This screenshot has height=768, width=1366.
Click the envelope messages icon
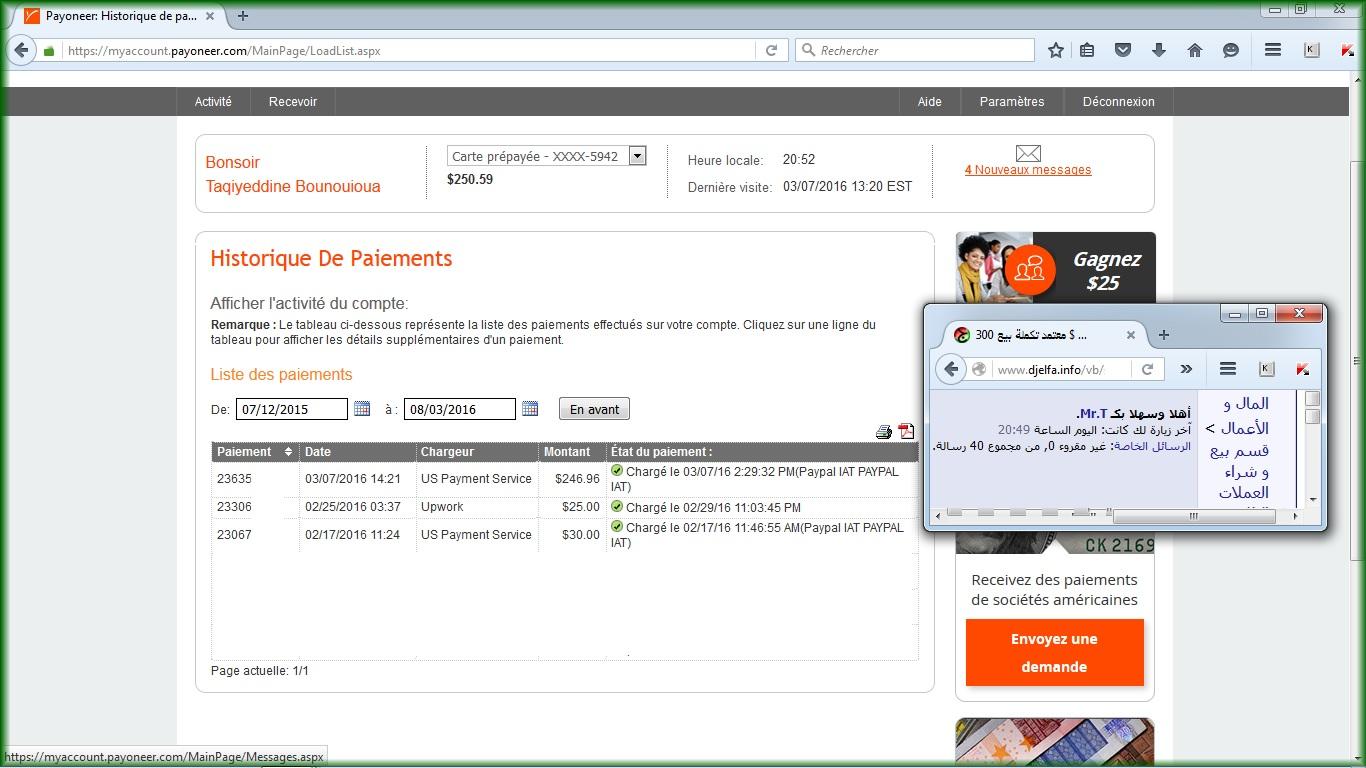pyautogui.click(x=1028, y=153)
